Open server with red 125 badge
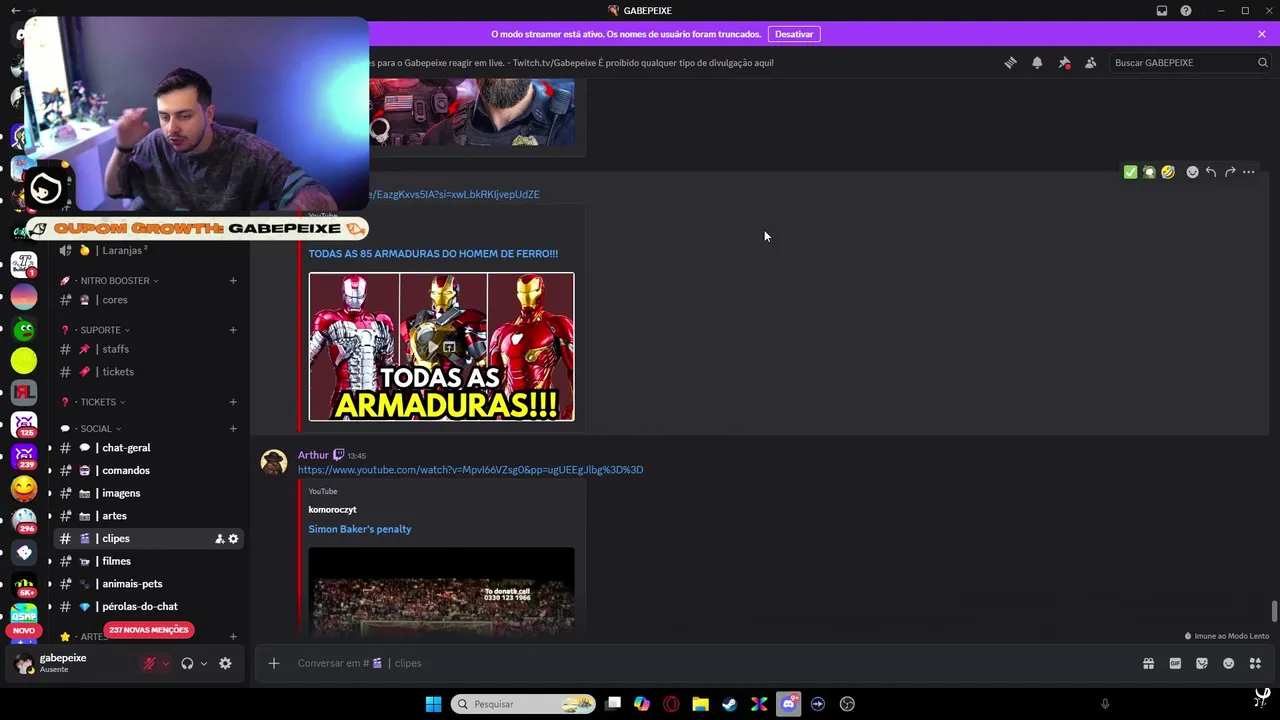Screen dimensions: 1280x720 (24, 425)
